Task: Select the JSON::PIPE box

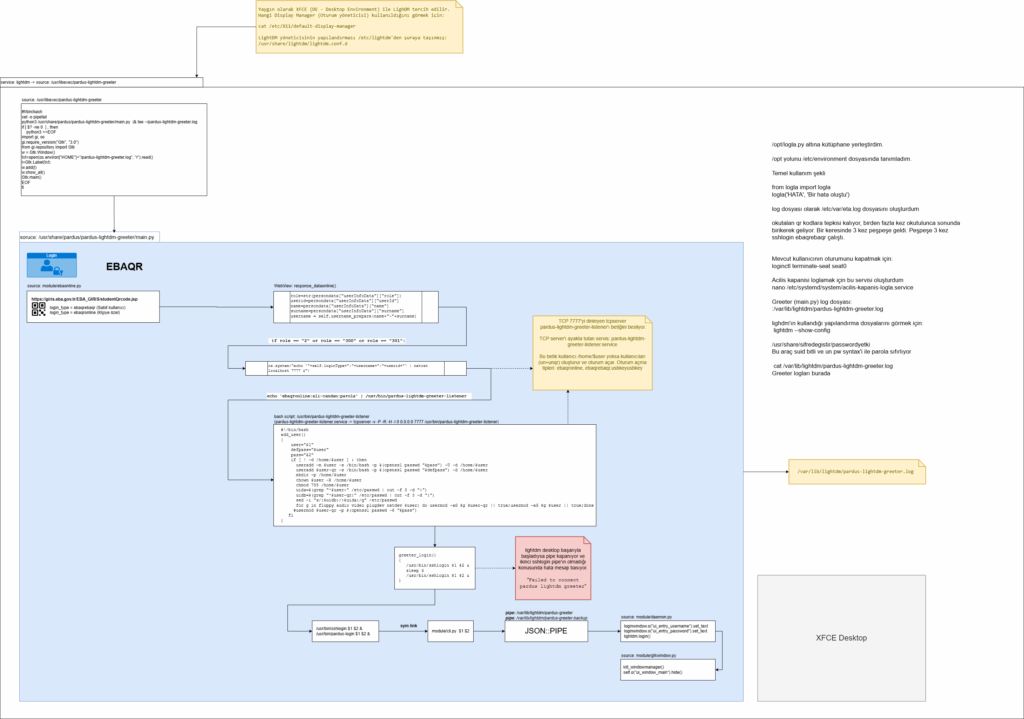Action: [x=546, y=631]
